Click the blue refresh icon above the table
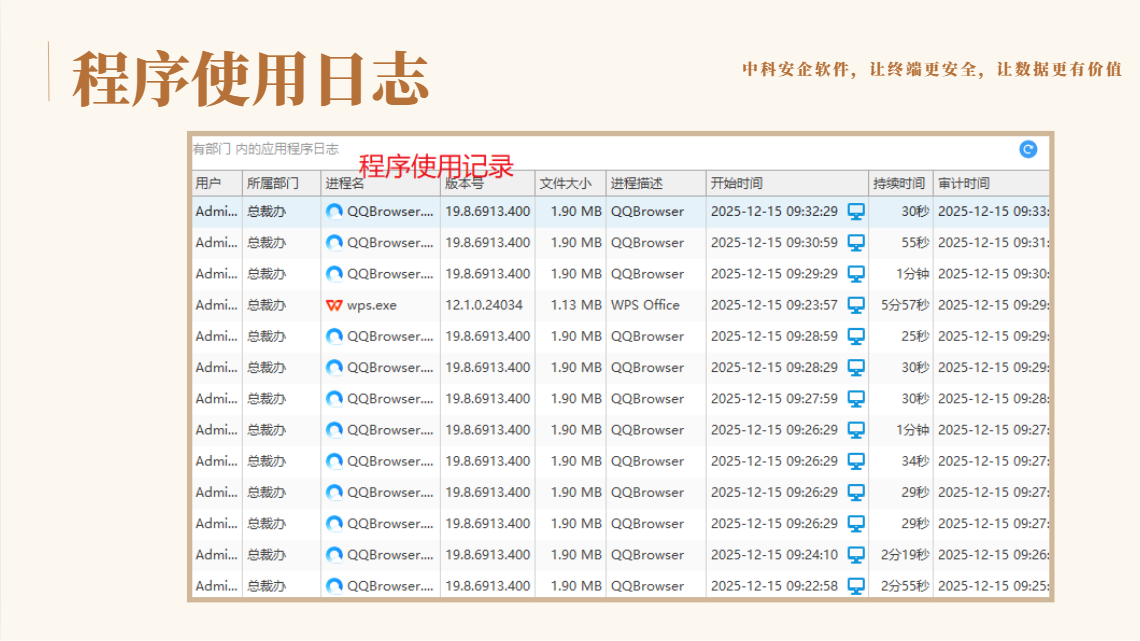 1027,149
